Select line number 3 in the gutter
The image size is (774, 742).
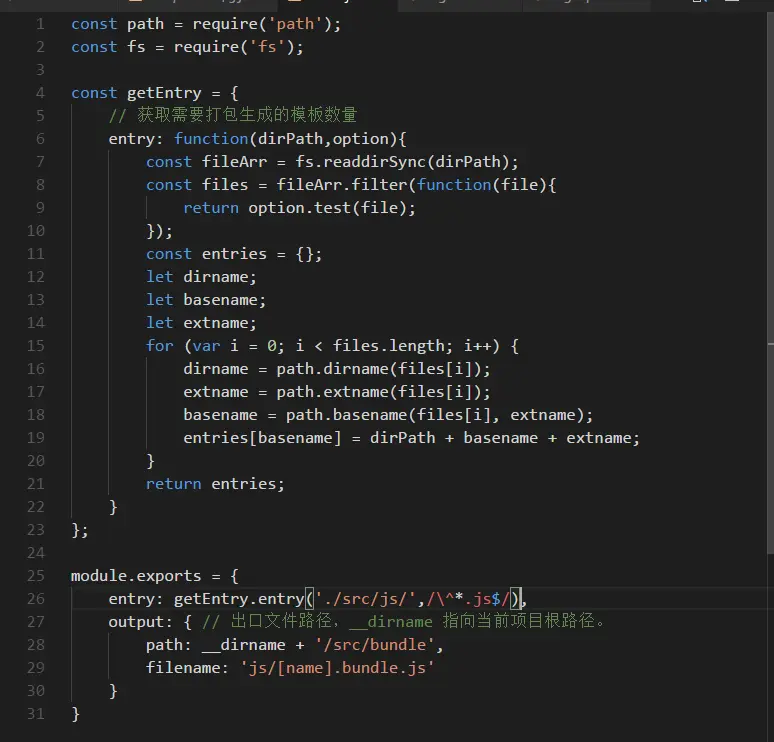(40, 70)
